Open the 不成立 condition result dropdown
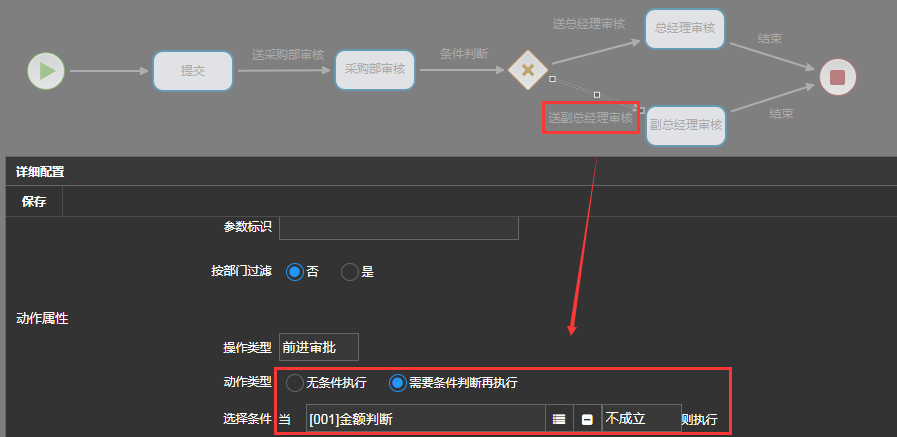897x437 pixels. coord(640,419)
